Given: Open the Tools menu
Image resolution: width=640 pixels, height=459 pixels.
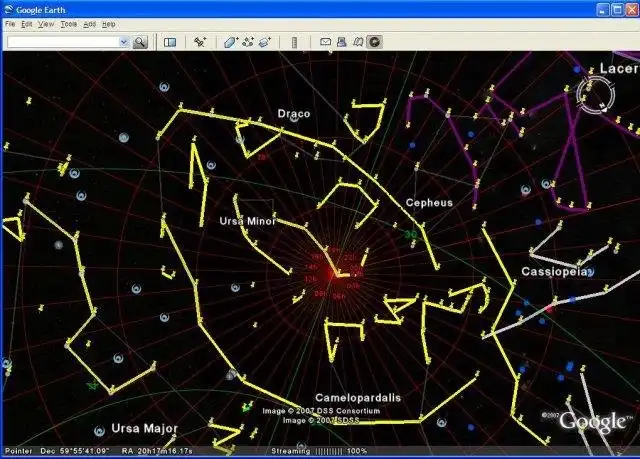Looking at the screenshot, I should 69,24.
